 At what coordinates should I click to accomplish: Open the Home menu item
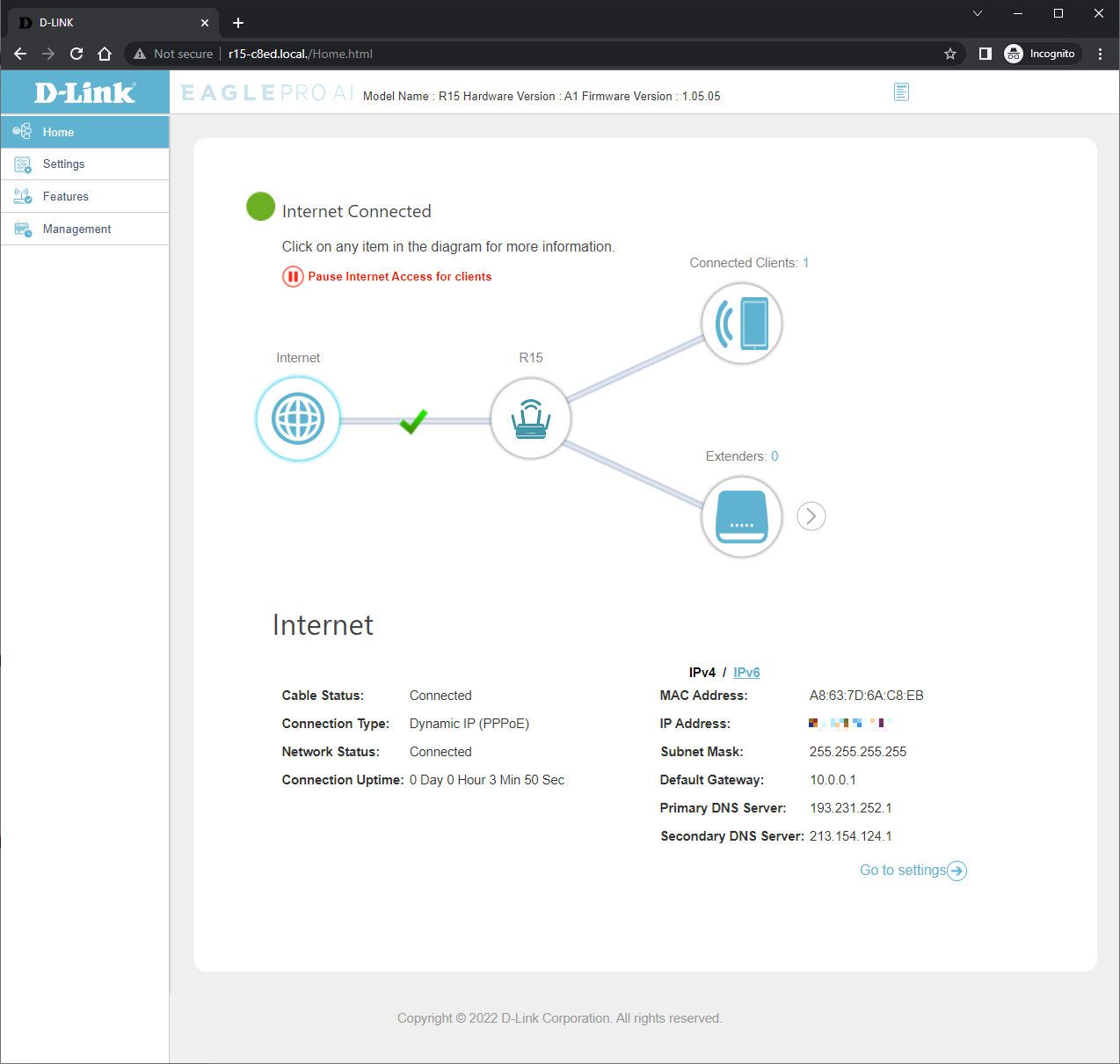85,132
